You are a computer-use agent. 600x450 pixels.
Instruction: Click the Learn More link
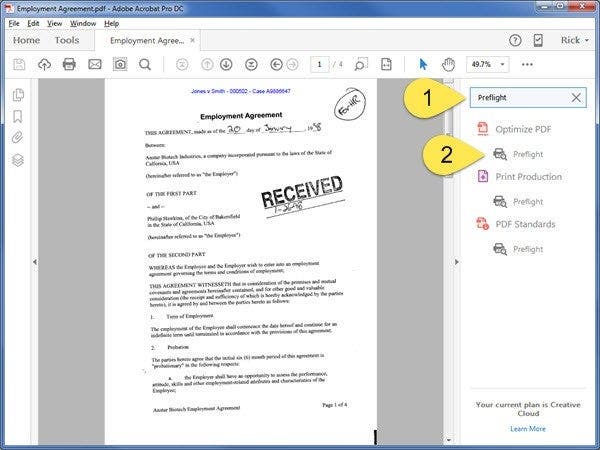tap(527, 428)
